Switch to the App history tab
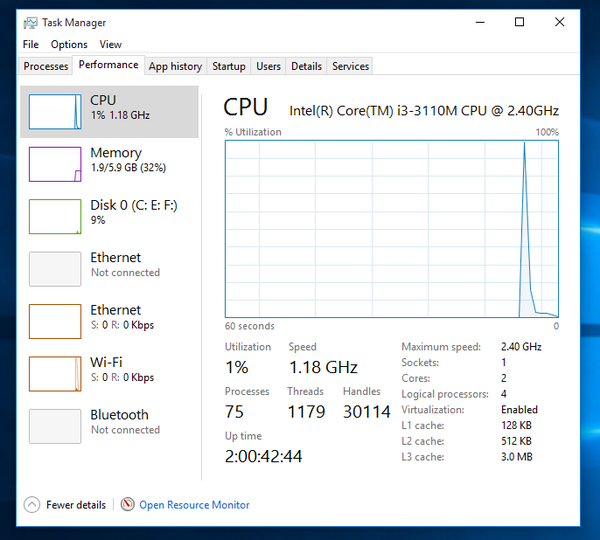Image resolution: width=600 pixels, height=540 pixels. tap(175, 66)
